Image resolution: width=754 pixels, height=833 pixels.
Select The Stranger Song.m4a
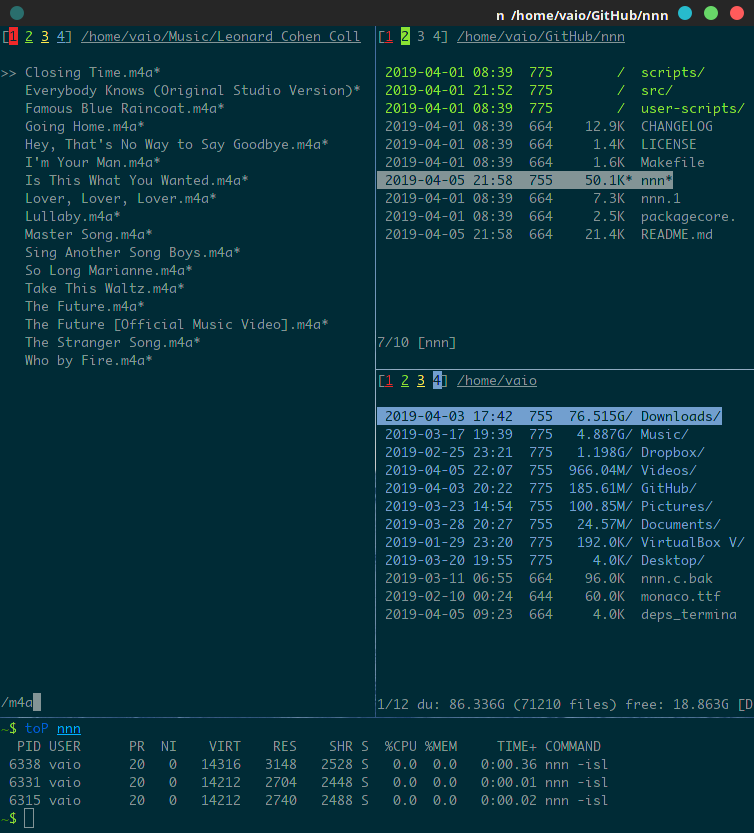(112, 343)
